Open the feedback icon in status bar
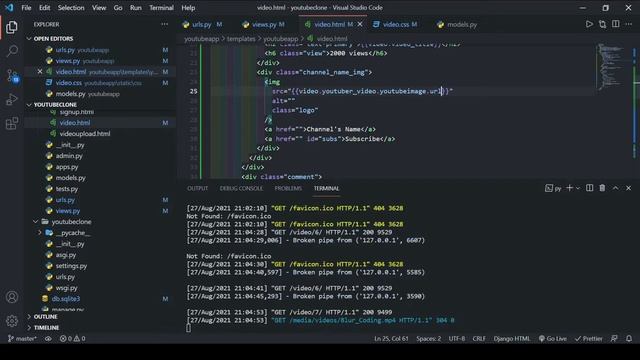The height and width of the screenshot is (360, 640). 614,338
